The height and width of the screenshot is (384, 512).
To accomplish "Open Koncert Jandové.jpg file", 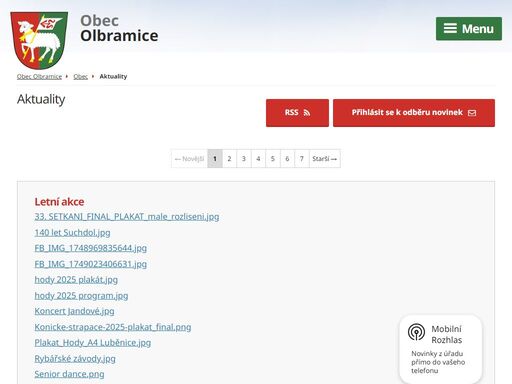I will pyautogui.click(x=74, y=311).
